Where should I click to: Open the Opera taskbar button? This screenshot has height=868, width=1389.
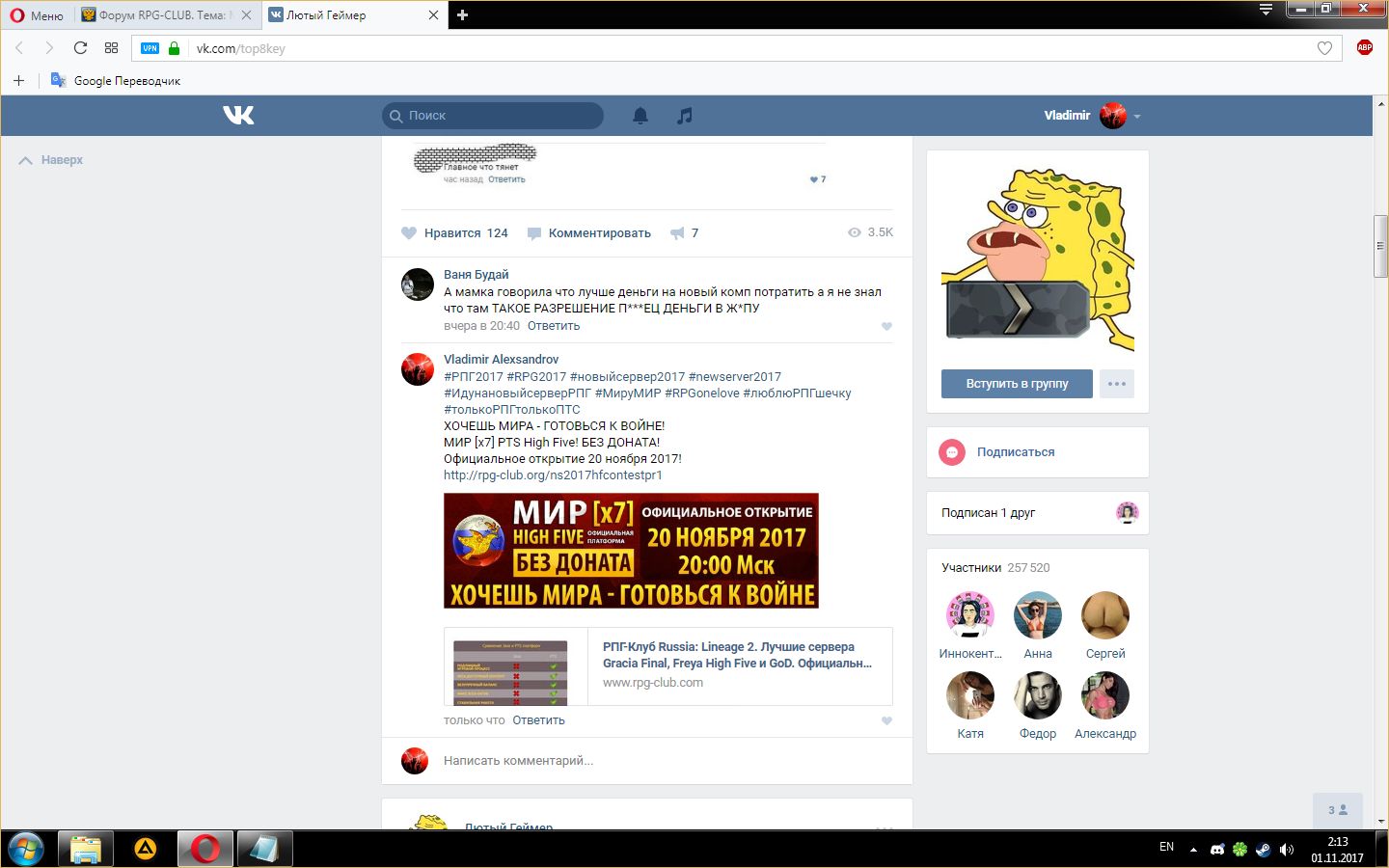pyautogui.click(x=204, y=850)
